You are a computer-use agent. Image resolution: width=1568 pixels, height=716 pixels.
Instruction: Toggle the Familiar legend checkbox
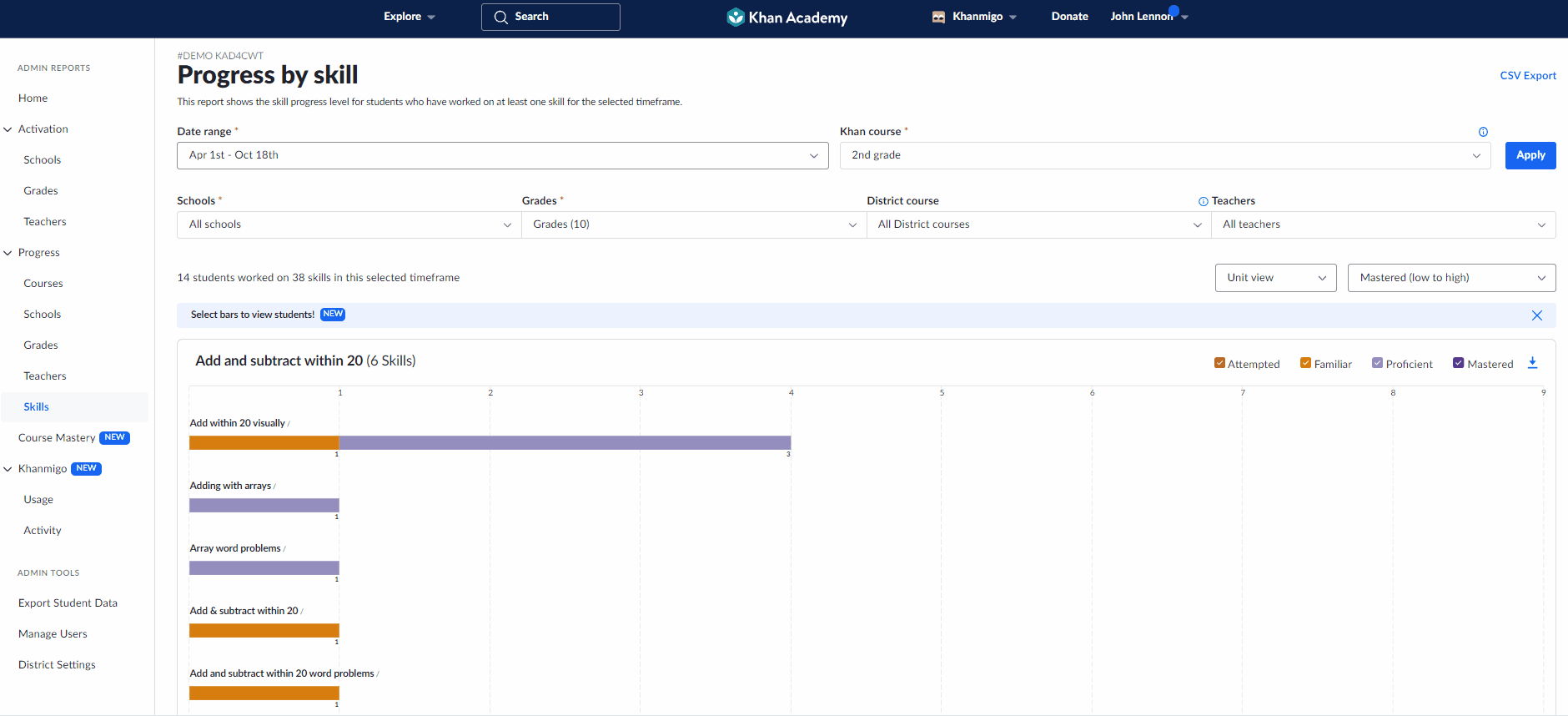point(1305,363)
